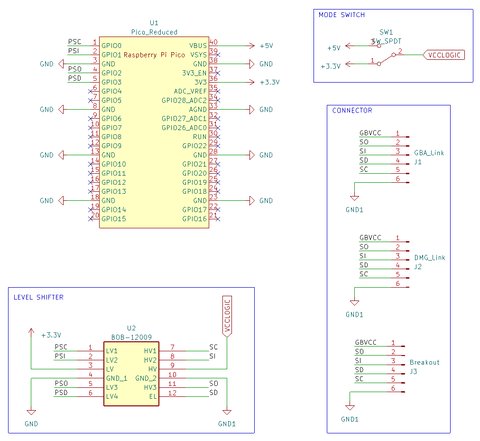The width and height of the screenshot is (480, 441).
Task: Click the SD net label at U2 pin 12
Action: [214, 392]
